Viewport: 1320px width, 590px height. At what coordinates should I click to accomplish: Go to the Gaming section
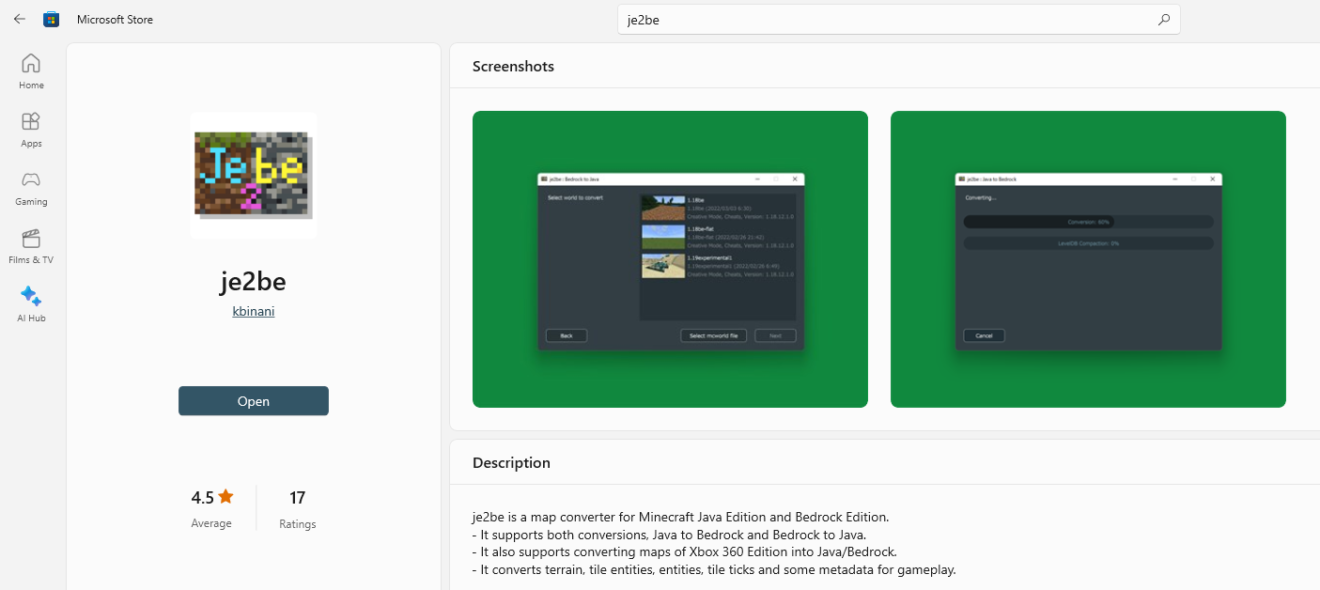[31, 187]
